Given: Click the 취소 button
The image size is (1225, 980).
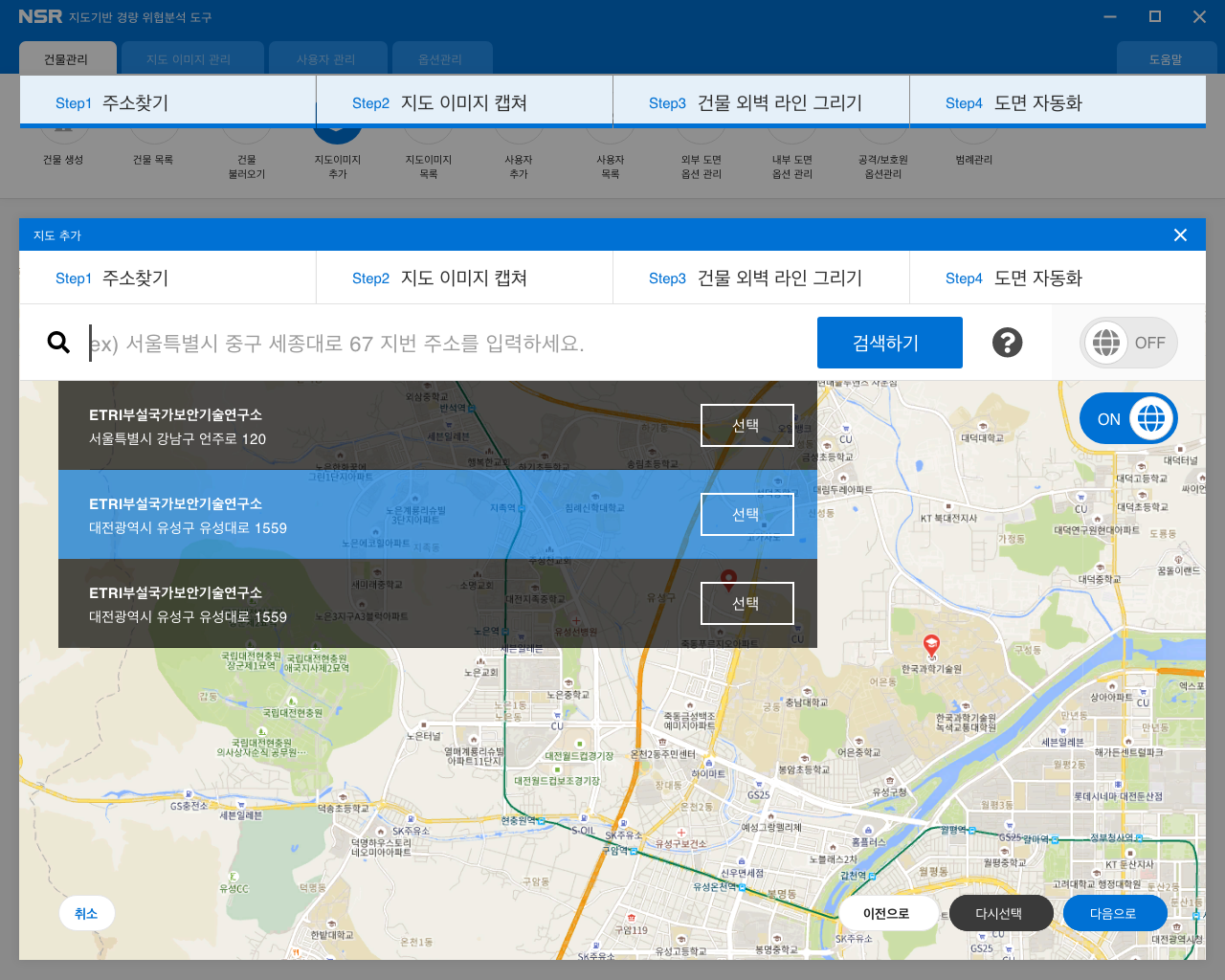Looking at the screenshot, I should click(86, 913).
